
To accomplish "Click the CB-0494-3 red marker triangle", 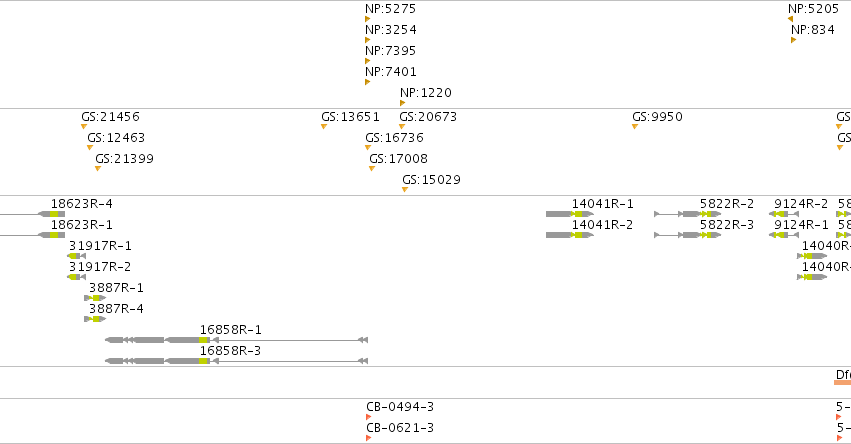I will pyautogui.click(x=369, y=417).
